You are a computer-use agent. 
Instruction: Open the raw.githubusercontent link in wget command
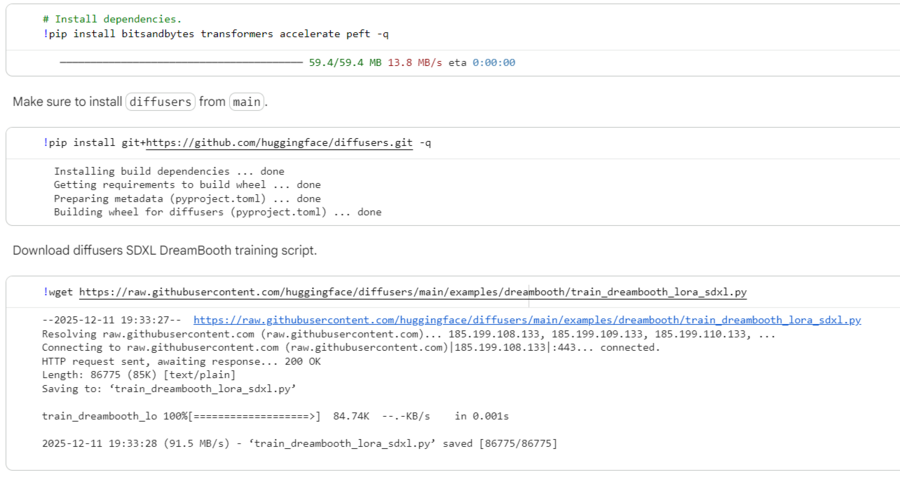tap(413, 292)
